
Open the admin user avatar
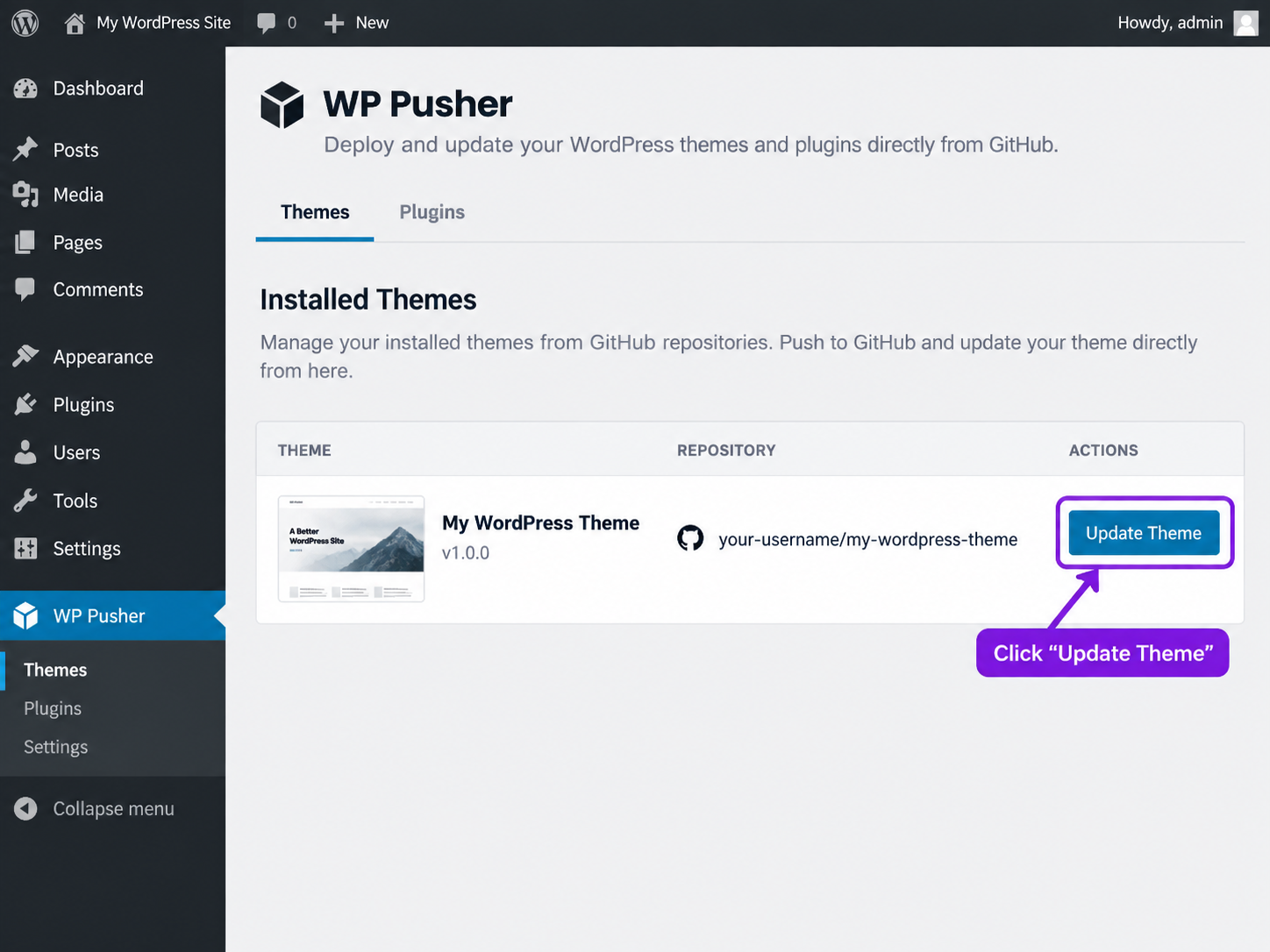(1245, 23)
